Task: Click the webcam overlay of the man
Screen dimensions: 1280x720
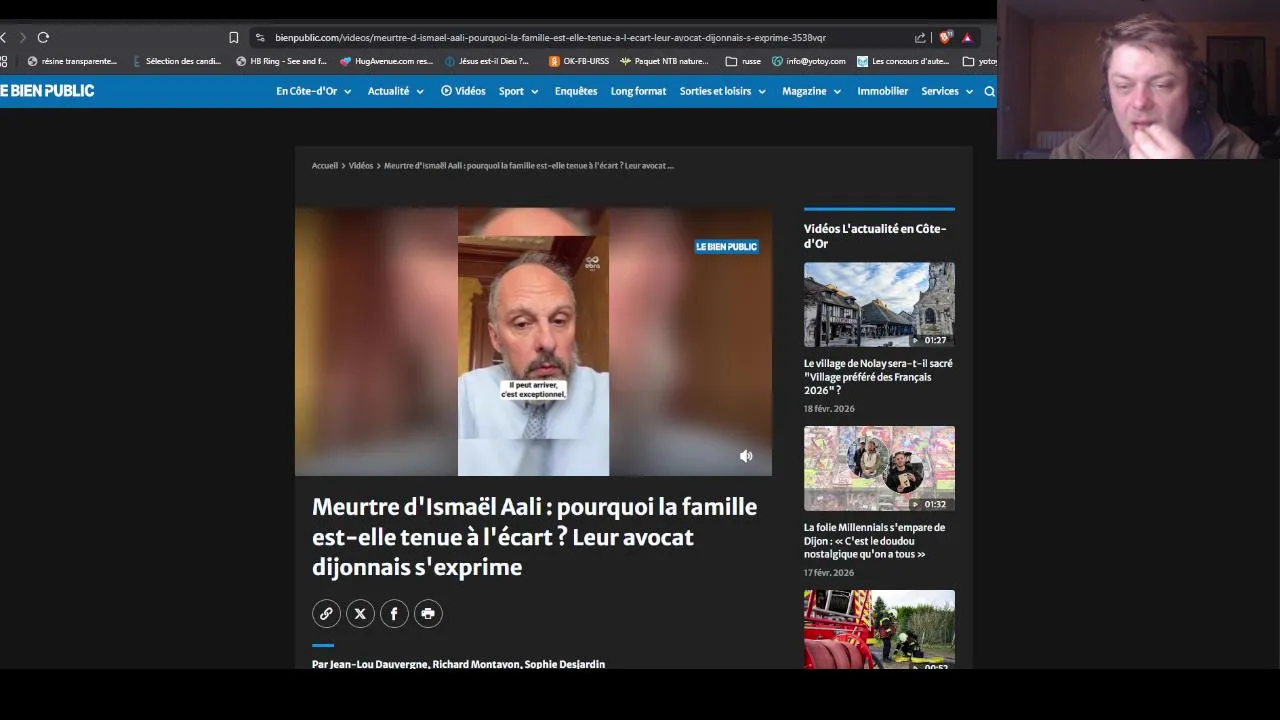Action: pos(1138,80)
